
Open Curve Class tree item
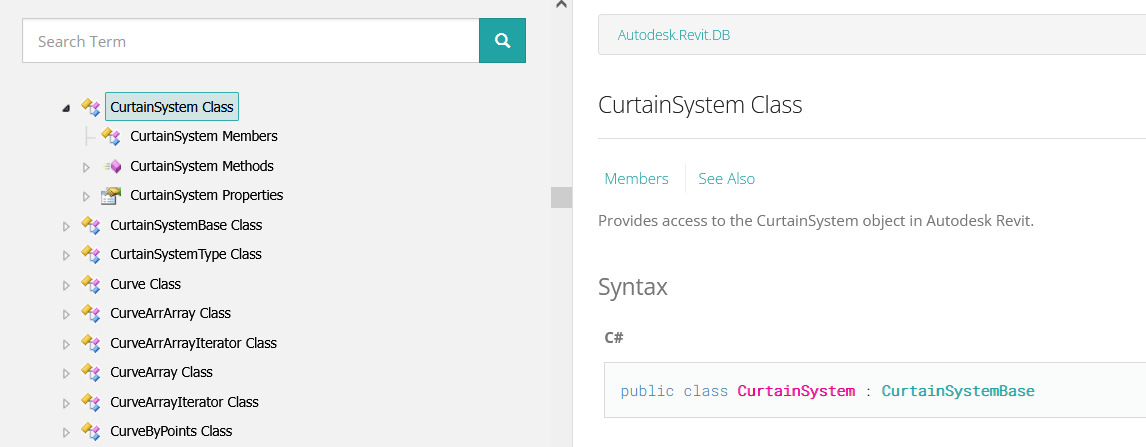[x=145, y=284]
